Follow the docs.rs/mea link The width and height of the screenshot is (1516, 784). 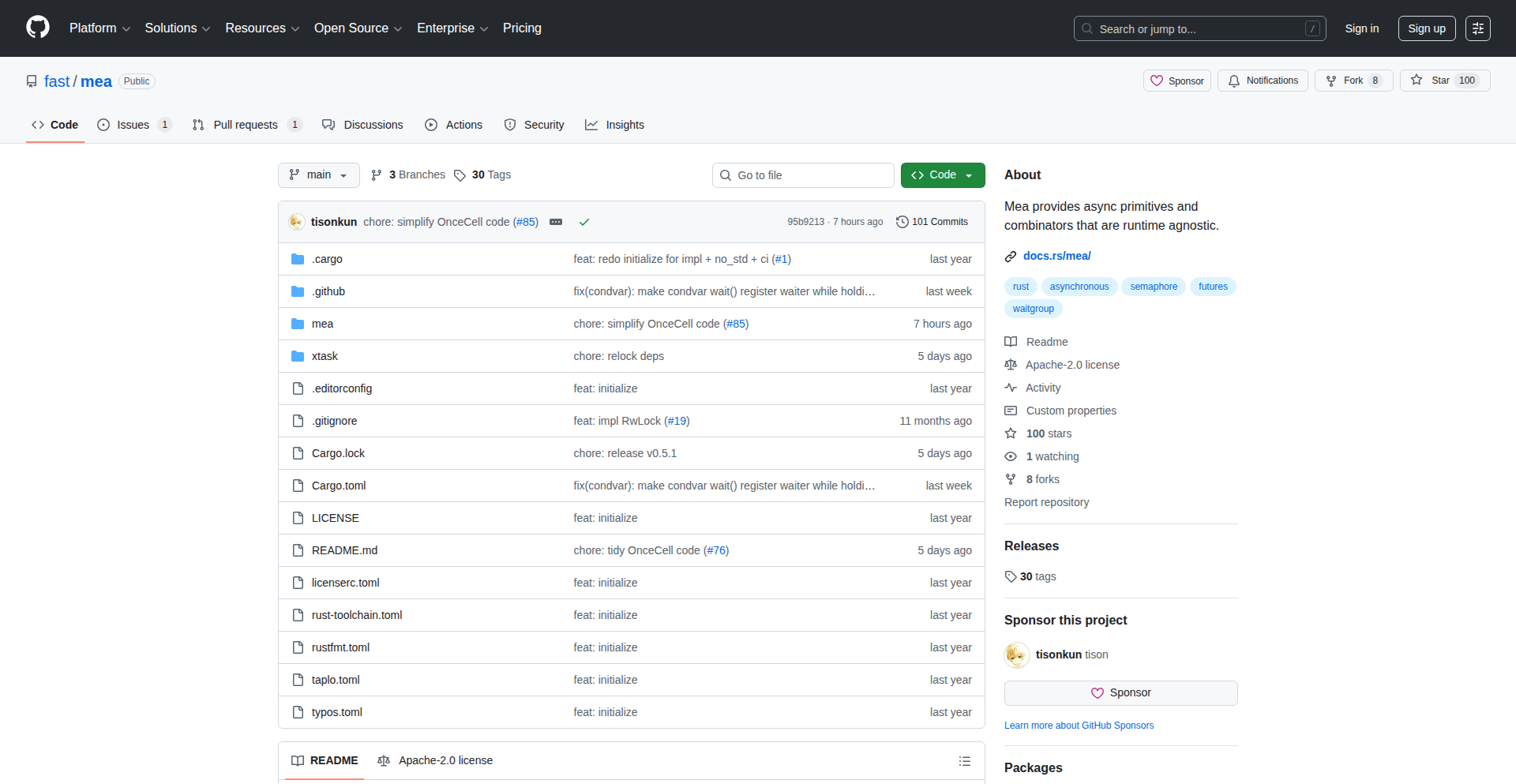1057,256
